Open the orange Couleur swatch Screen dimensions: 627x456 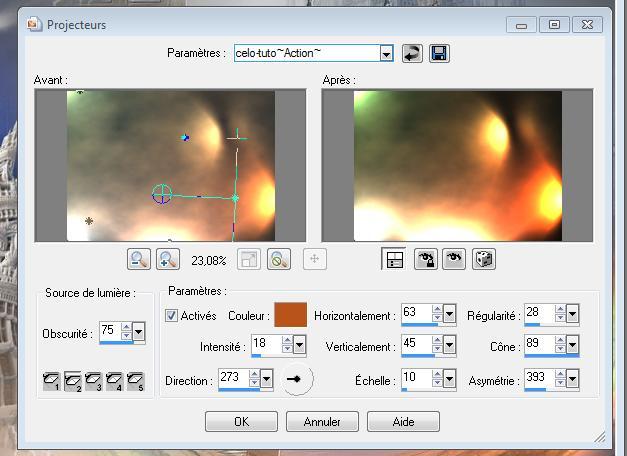[291, 314]
